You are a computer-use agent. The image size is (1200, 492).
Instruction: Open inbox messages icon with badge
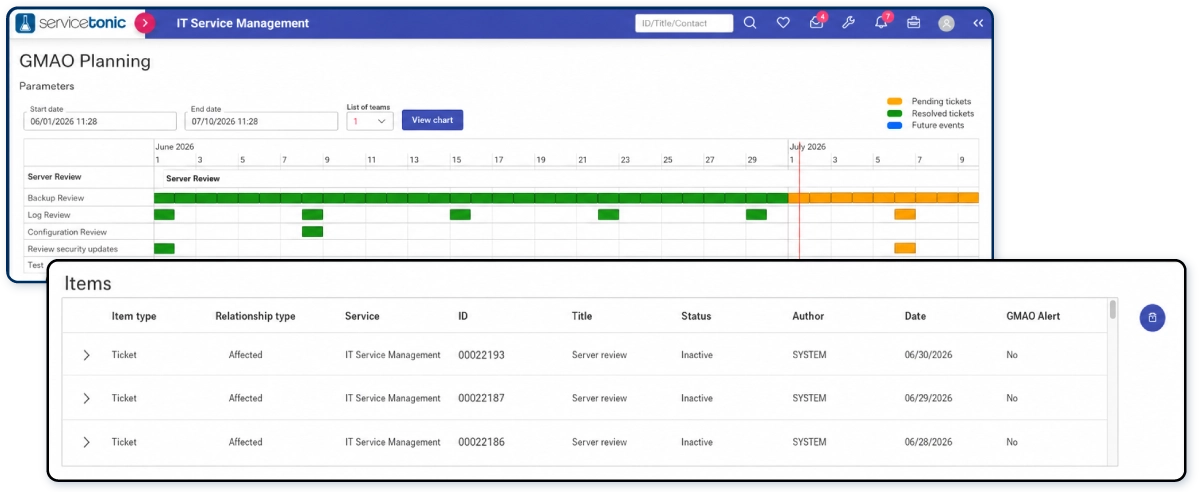point(817,22)
